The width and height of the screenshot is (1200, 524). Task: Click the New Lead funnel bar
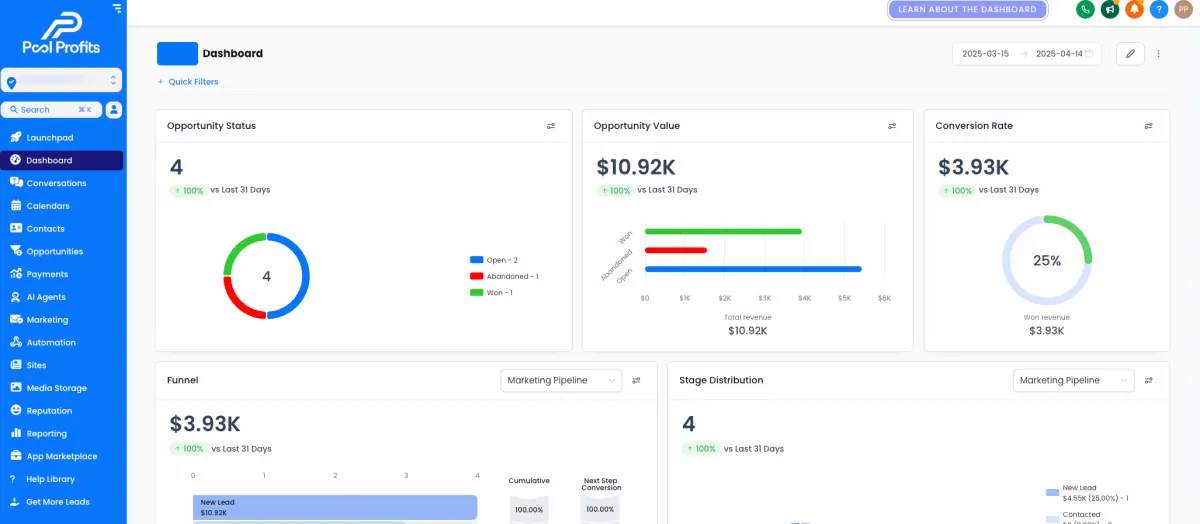click(335, 507)
